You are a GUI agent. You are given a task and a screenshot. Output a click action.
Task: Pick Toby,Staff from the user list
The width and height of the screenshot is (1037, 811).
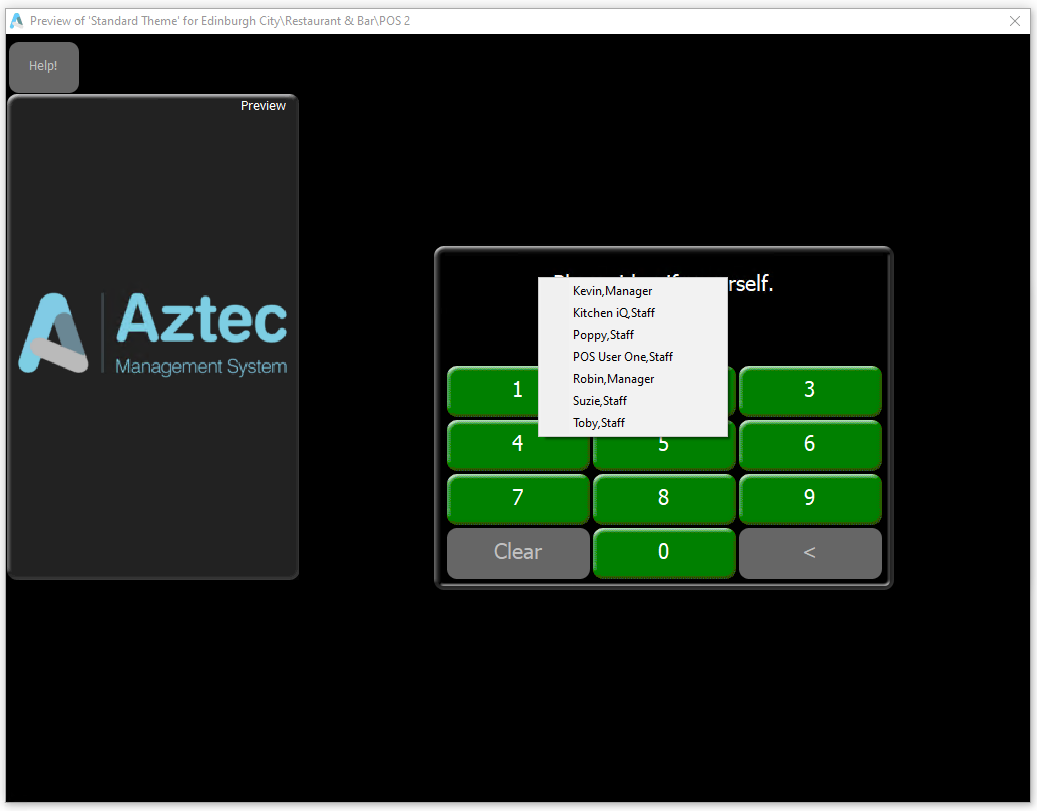click(x=598, y=423)
